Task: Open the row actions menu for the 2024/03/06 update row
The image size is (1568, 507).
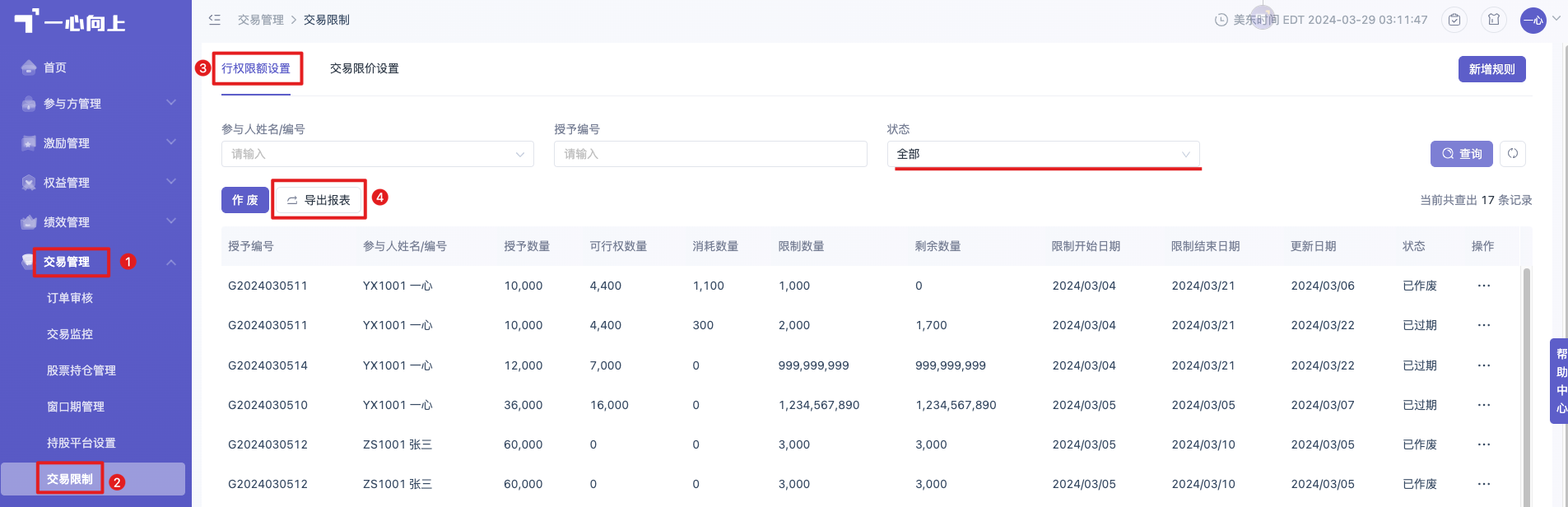Action: pos(1484,286)
